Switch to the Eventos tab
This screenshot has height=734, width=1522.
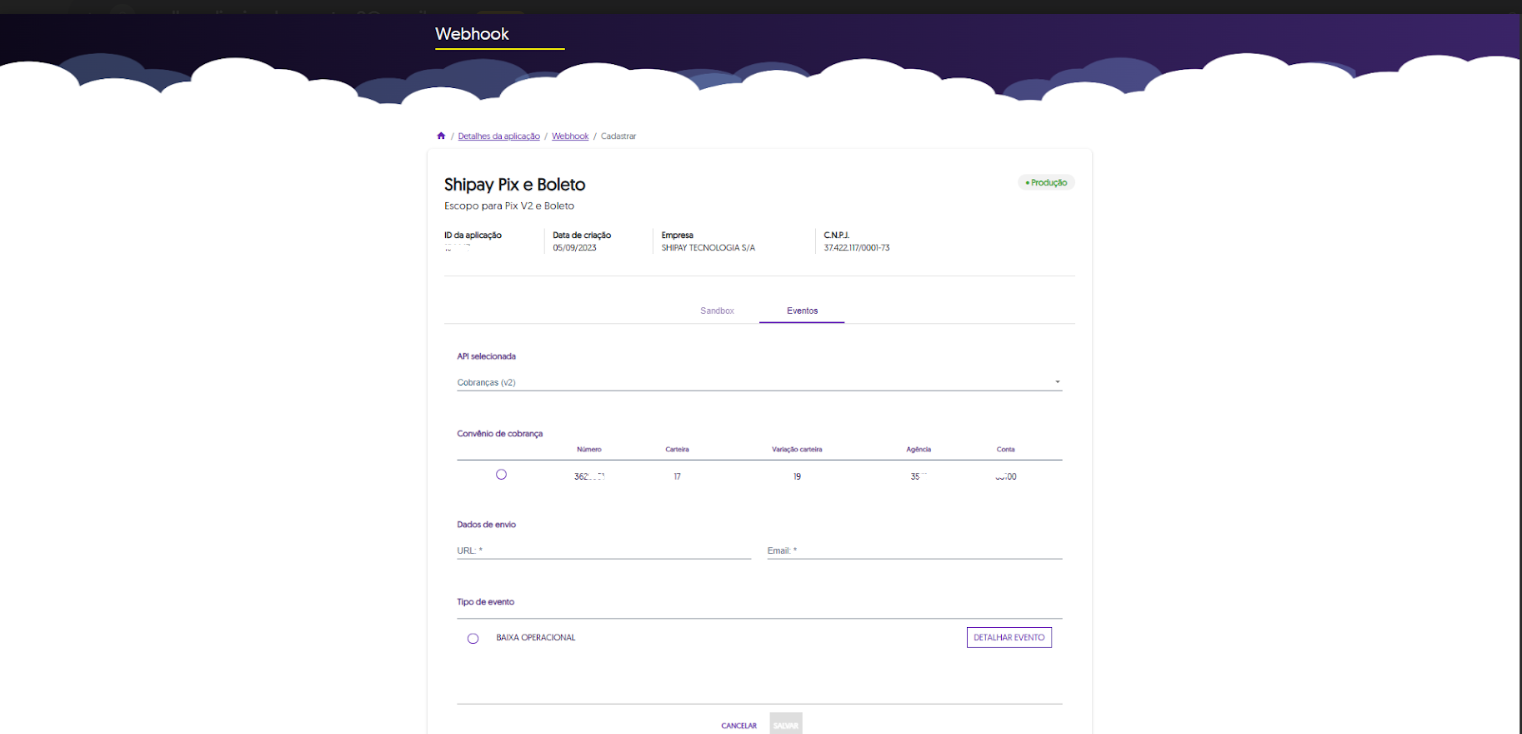coord(802,311)
